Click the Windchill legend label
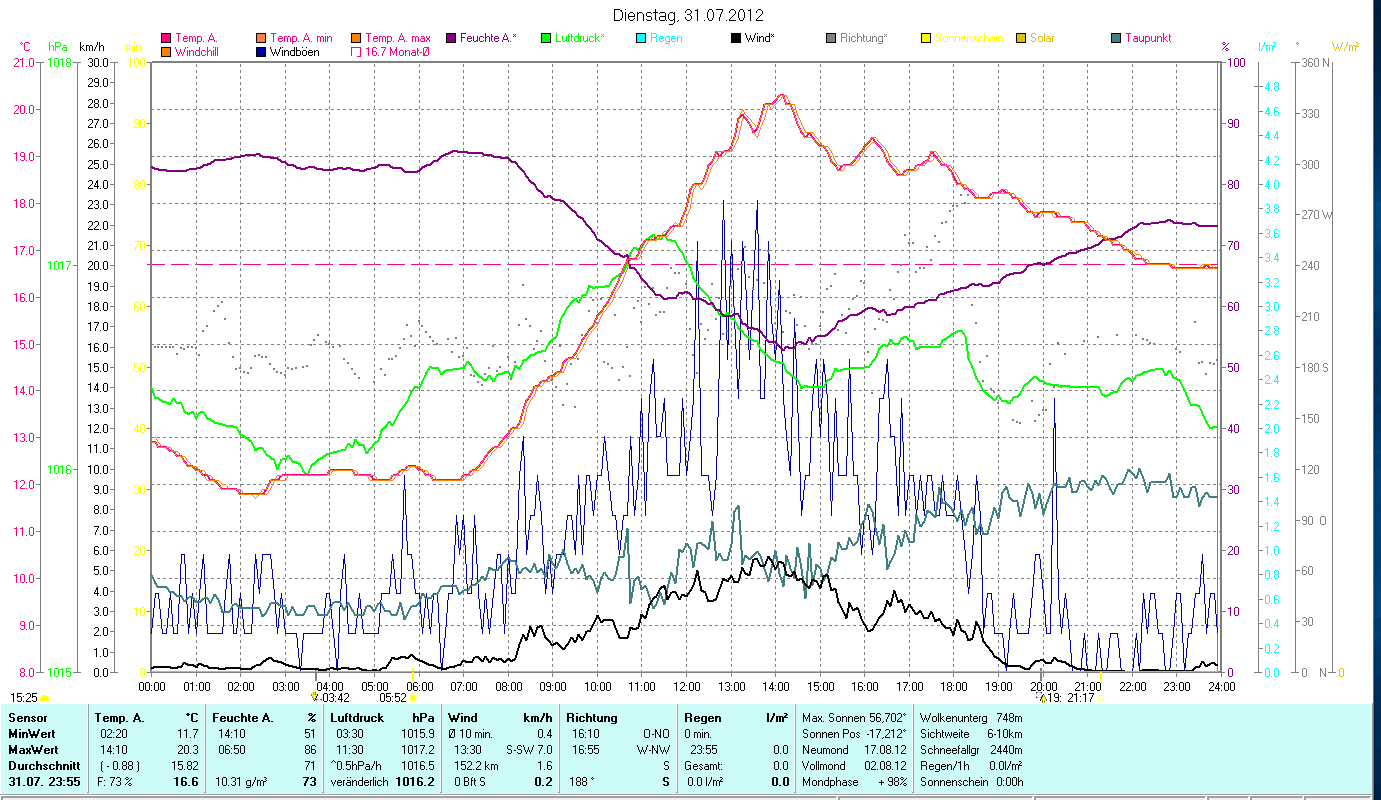This screenshot has width=1381, height=800. click(x=197, y=52)
